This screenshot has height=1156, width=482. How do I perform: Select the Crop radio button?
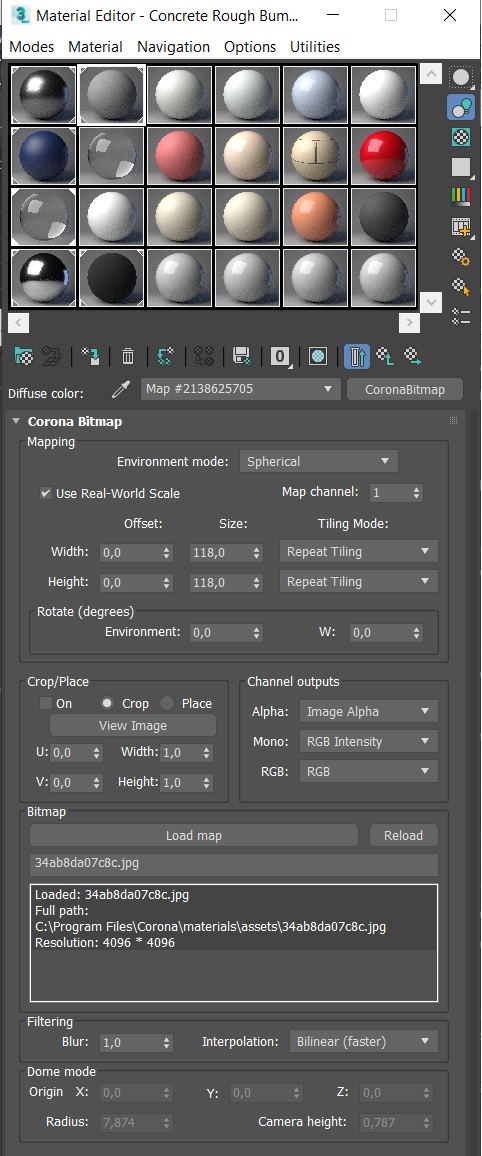point(108,703)
